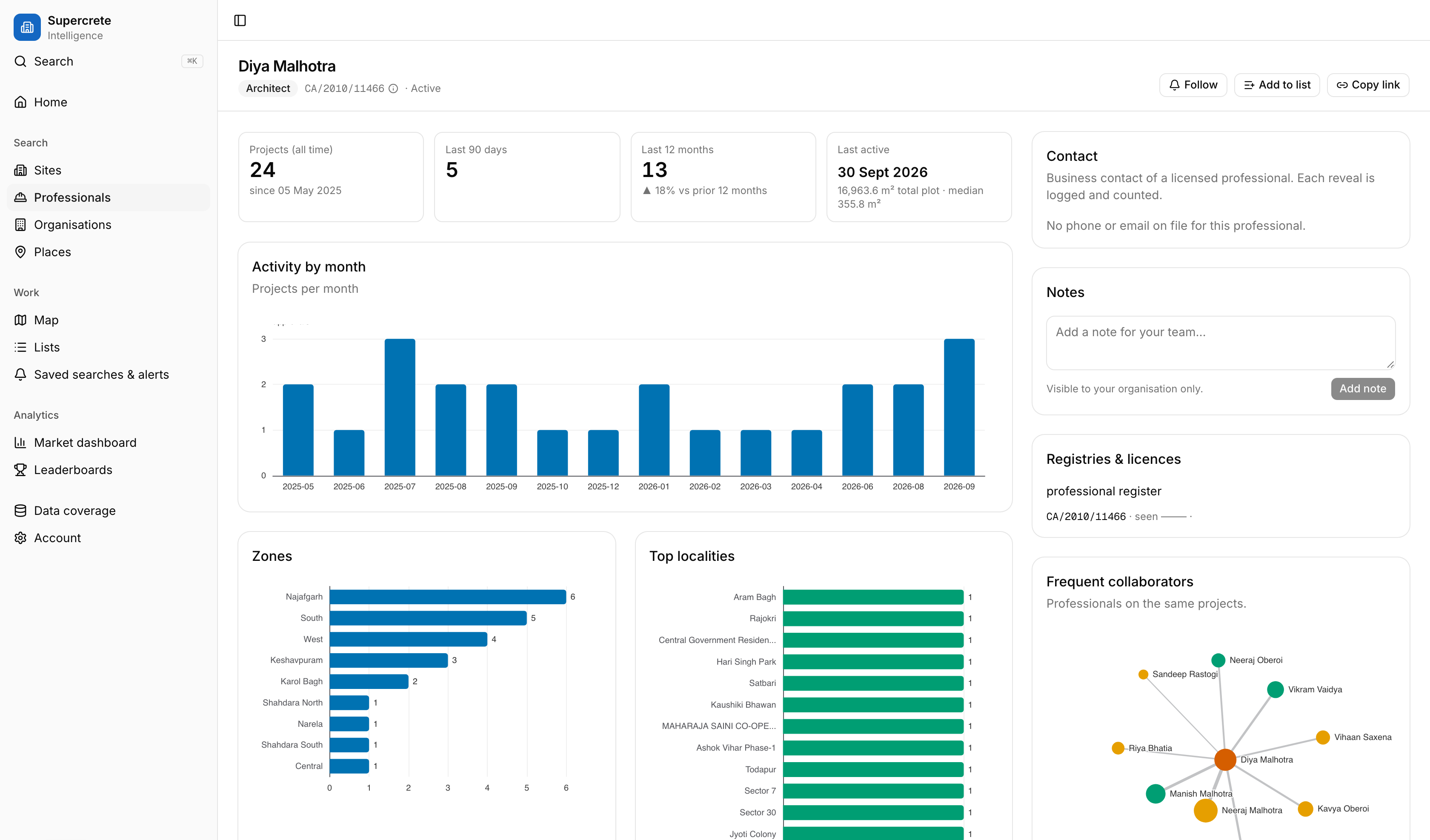
Task: Click the Places pin icon
Action: click(x=20, y=252)
